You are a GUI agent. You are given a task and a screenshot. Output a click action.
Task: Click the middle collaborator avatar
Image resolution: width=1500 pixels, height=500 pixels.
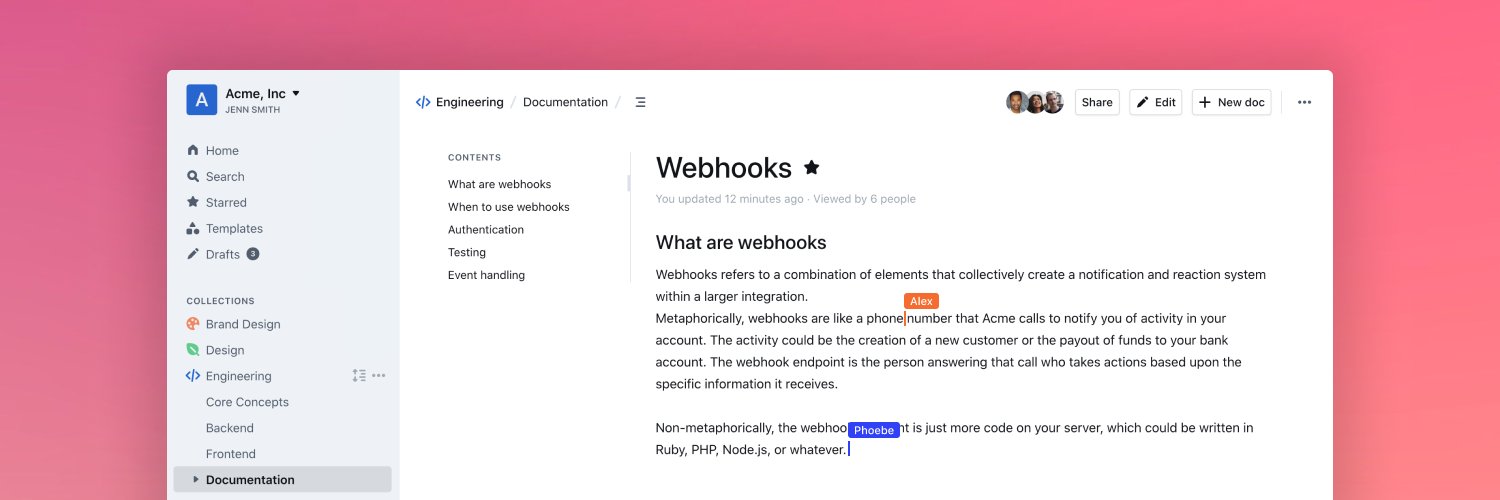[x=1035, y=102]
